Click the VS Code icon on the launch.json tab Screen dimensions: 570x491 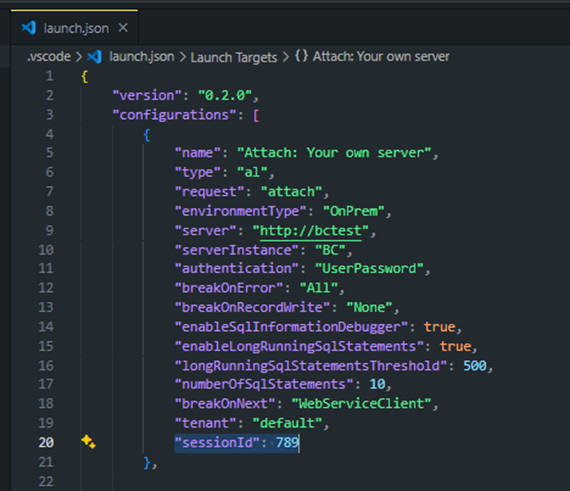(29, 28)
